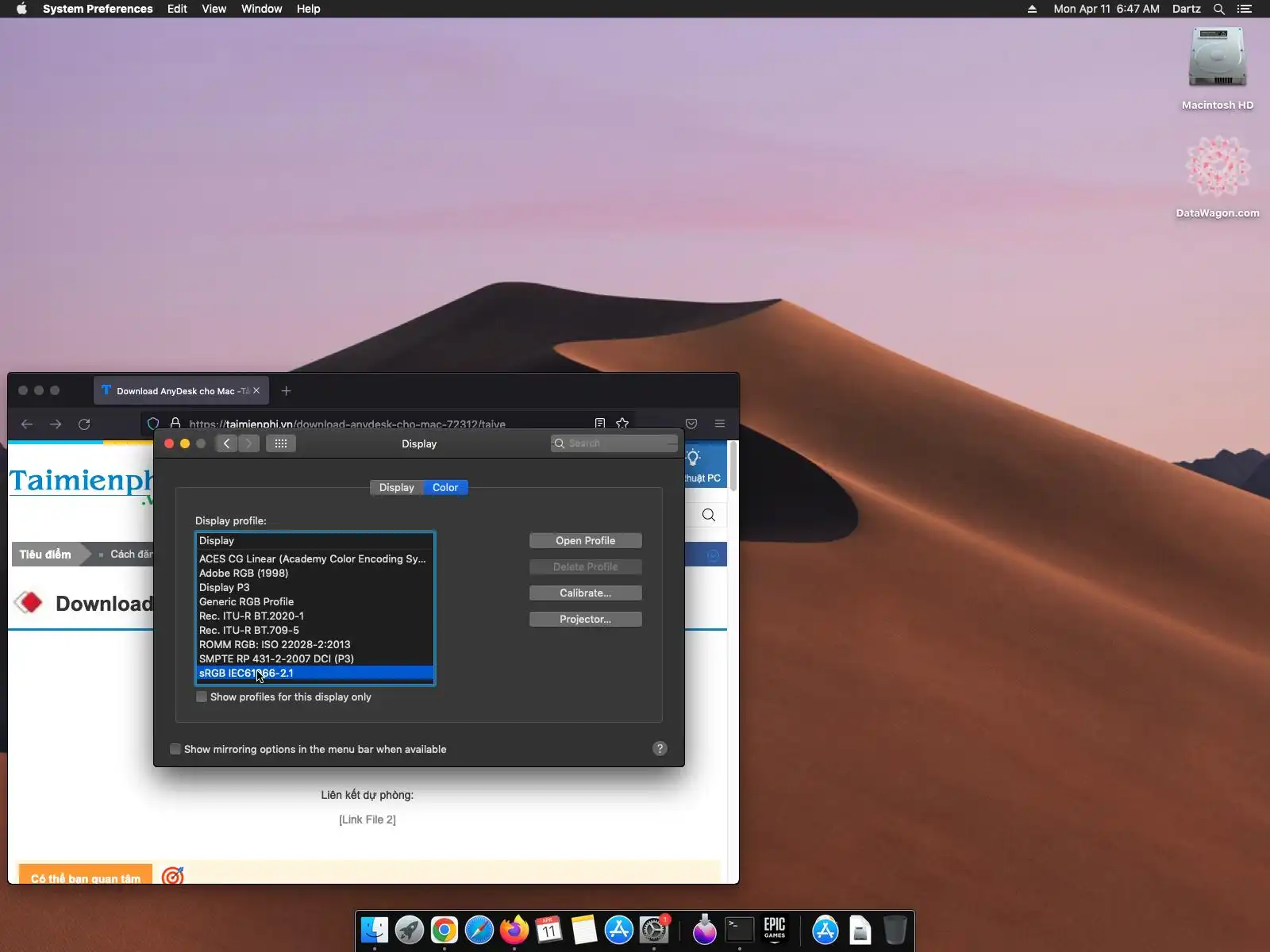Viewport: 1270px width, 952px height.
Task: Toggle Firefox reader view icon
Action: 600,424
